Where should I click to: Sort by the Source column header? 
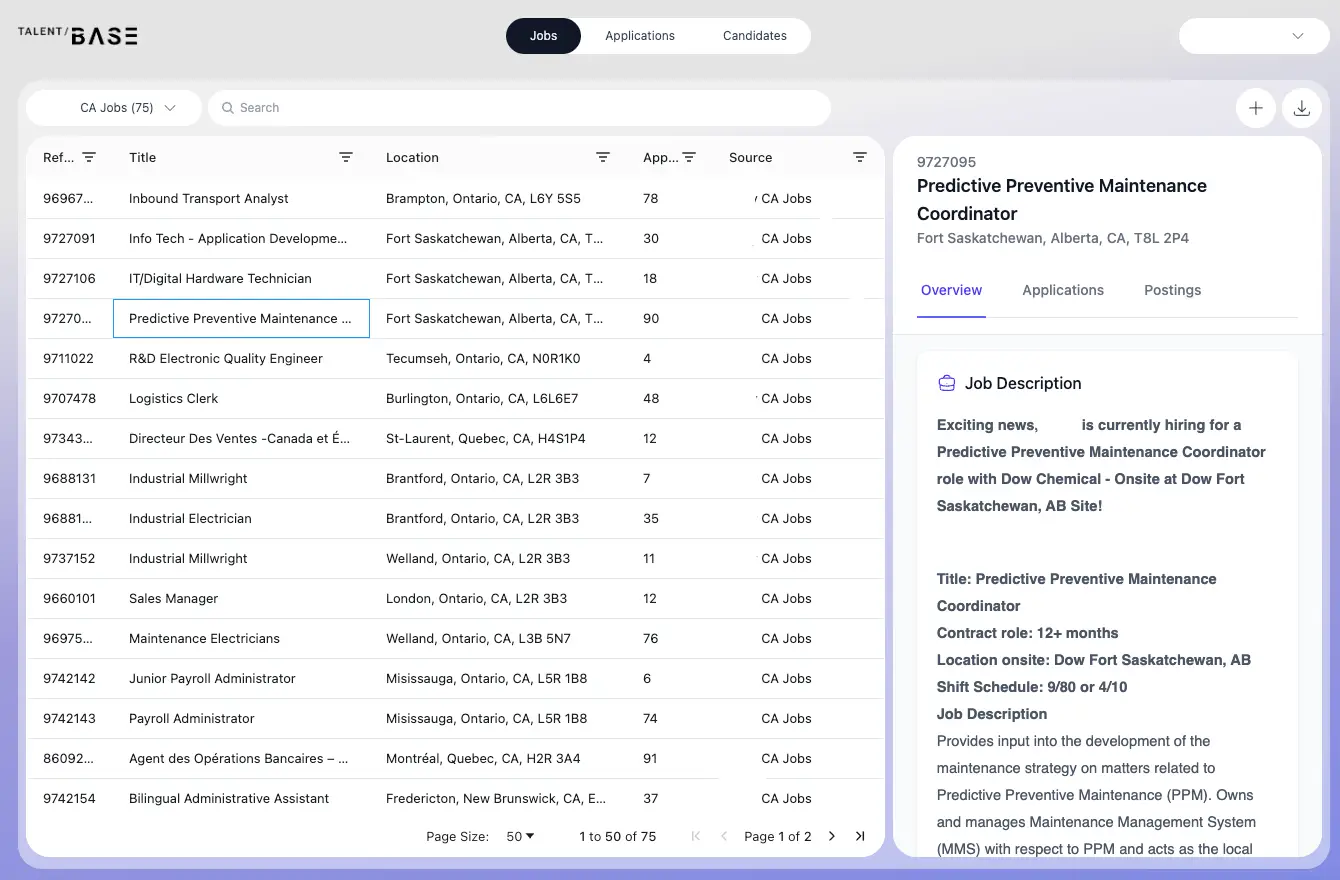tap(750, 157)
